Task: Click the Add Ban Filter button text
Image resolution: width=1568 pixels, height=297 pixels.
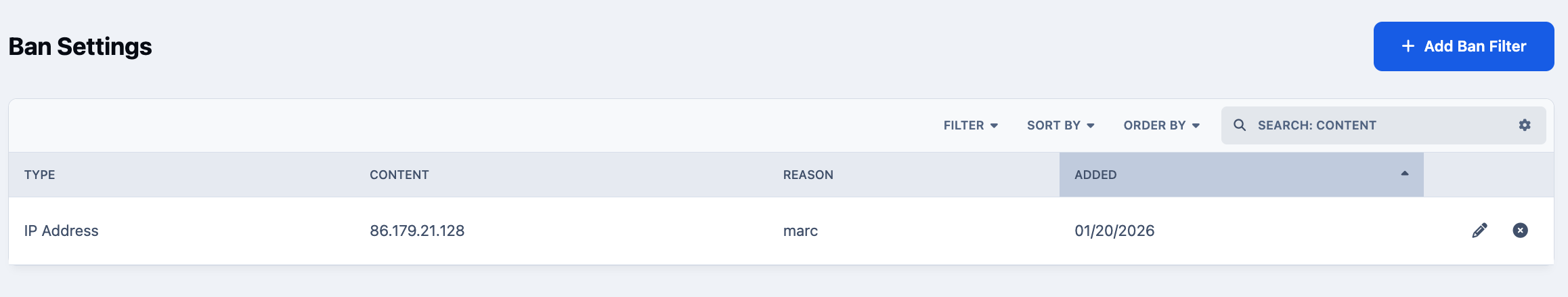Action: [x=1475, y=46]
